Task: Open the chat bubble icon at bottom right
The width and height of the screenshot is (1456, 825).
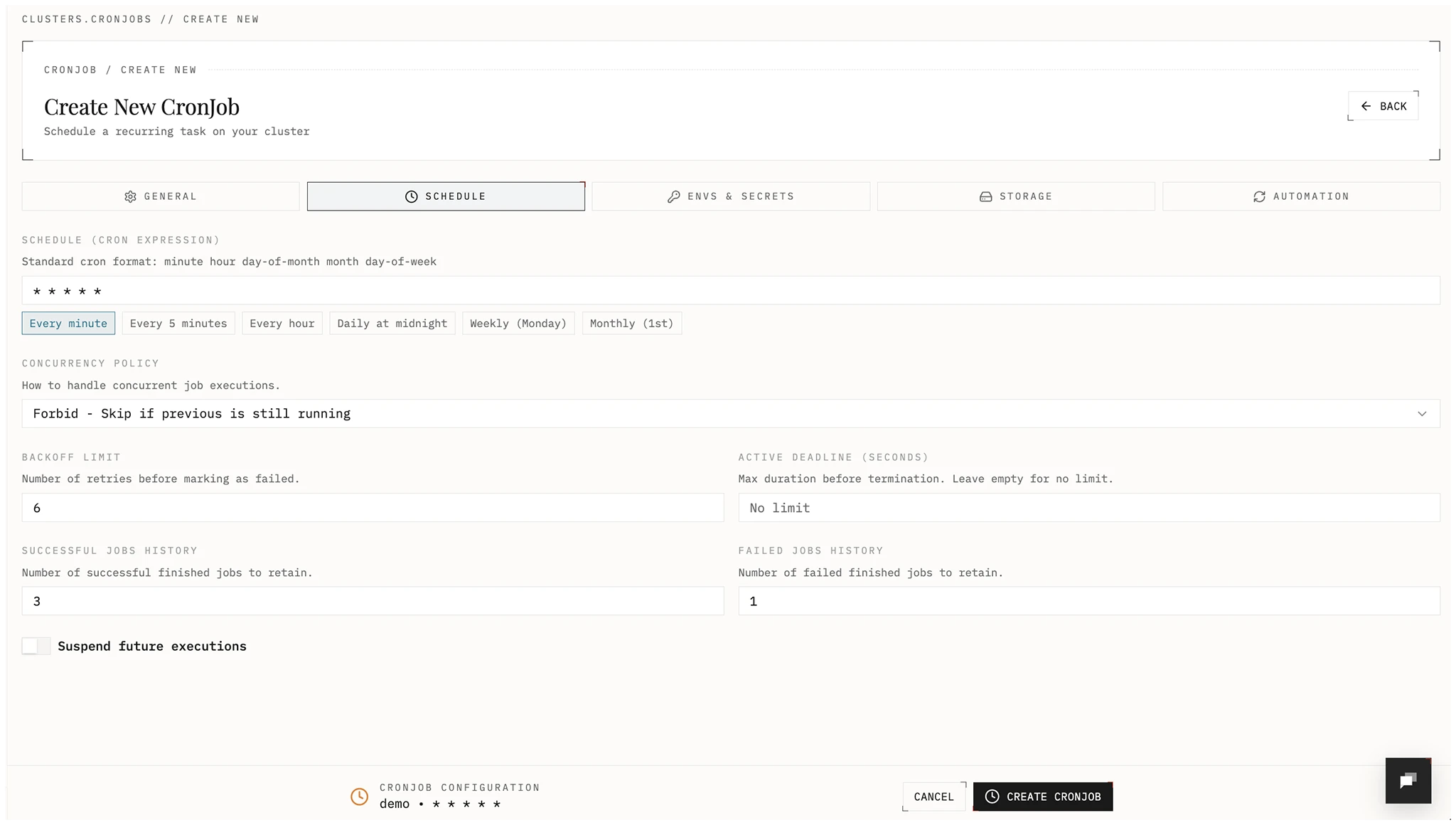Action: (x=1408, y=780)
